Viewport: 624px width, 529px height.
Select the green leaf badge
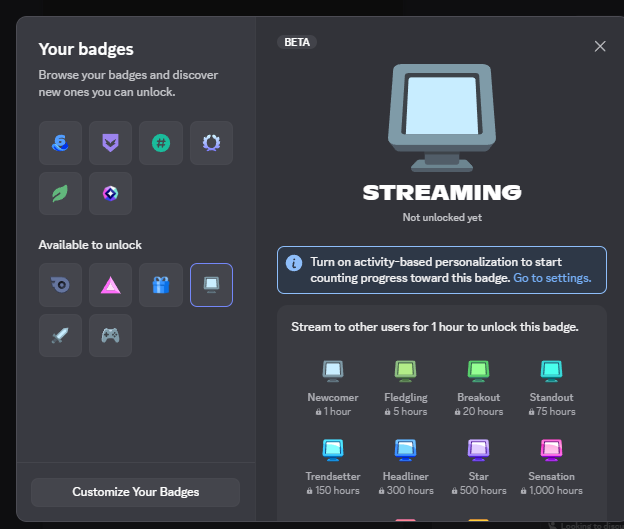tap(60, 193)
